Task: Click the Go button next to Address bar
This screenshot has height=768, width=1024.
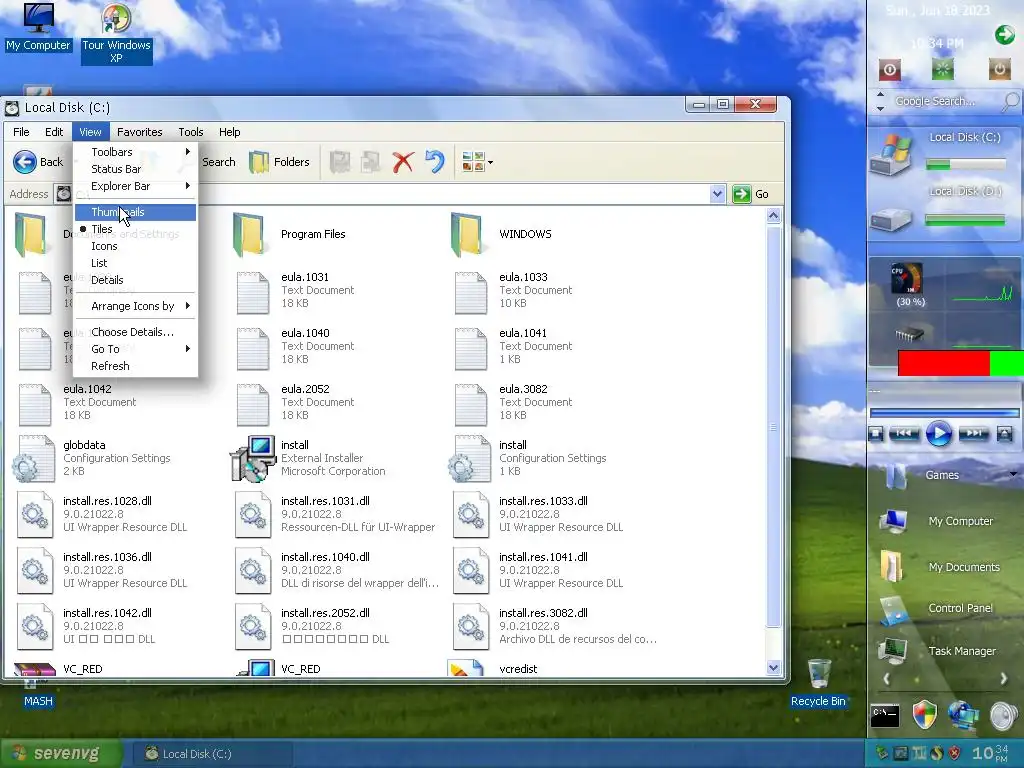Action: point(751,194)
